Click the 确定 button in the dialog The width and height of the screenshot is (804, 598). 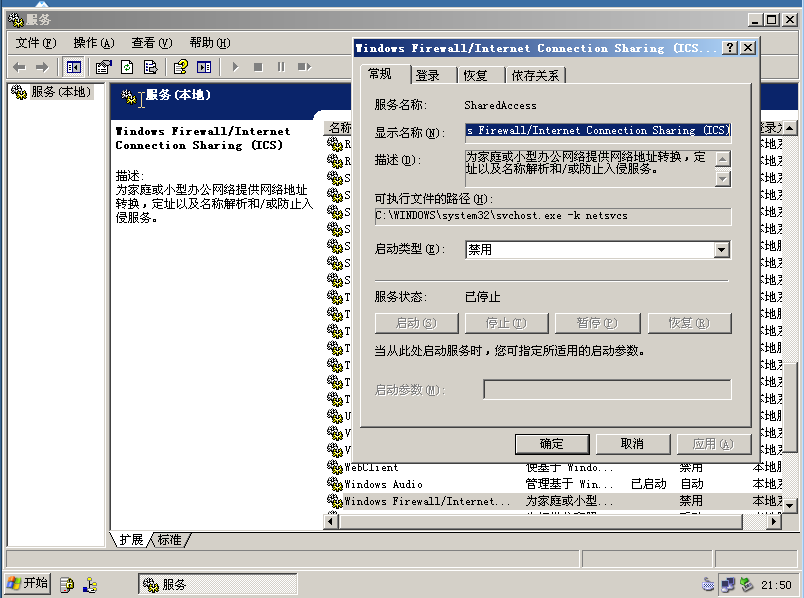point(552,444)
